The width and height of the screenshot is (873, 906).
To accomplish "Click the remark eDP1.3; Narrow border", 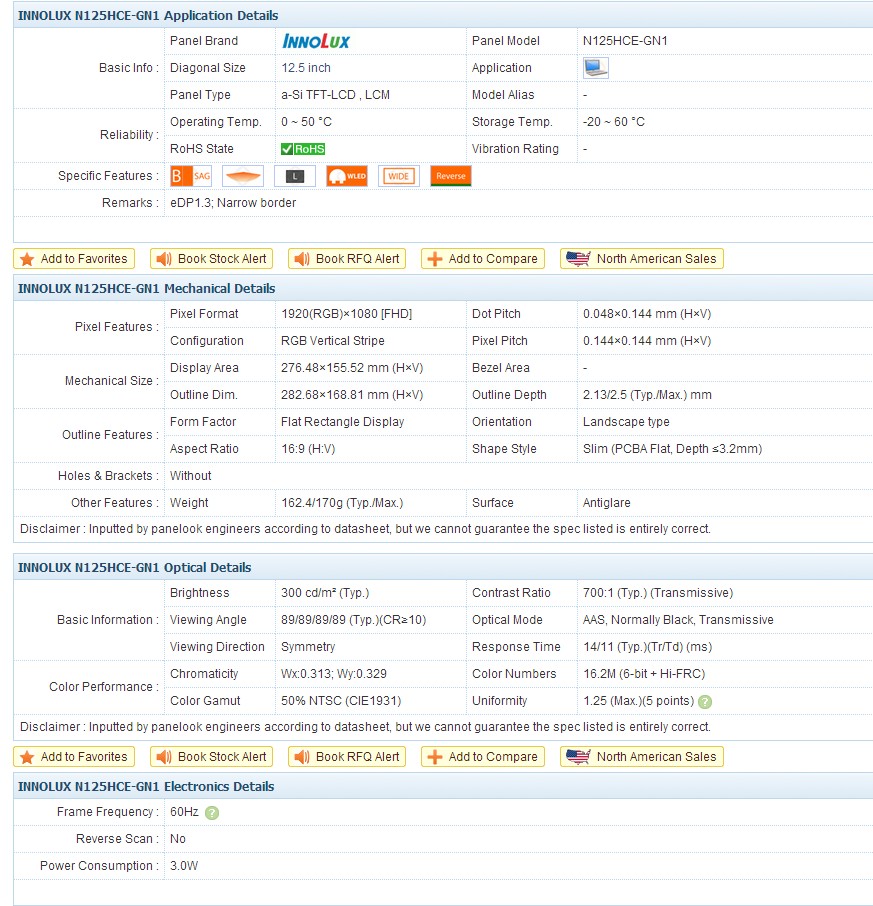I will tap(233, 203).
